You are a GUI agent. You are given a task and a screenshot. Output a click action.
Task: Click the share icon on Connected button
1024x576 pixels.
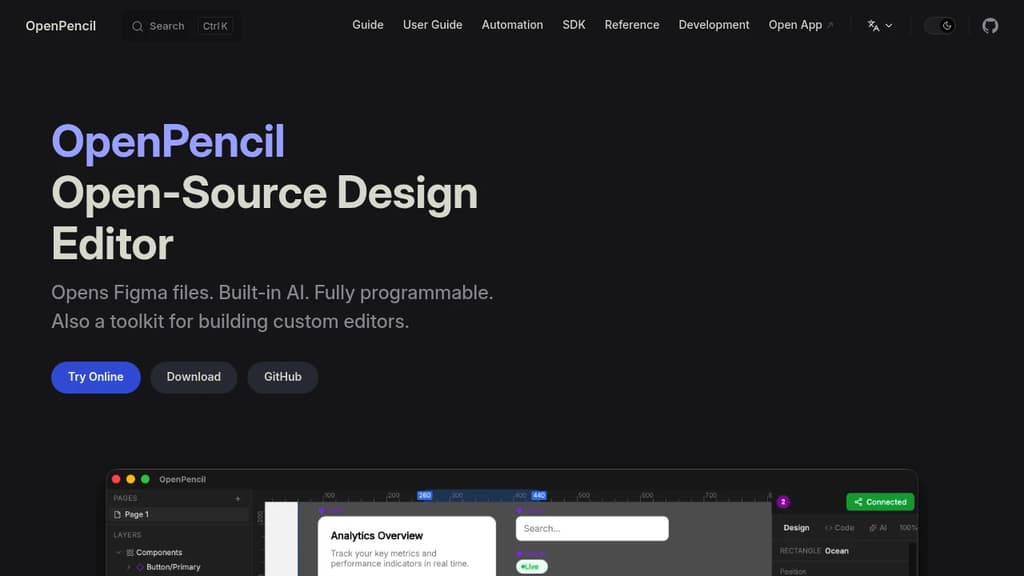(858, 502)
